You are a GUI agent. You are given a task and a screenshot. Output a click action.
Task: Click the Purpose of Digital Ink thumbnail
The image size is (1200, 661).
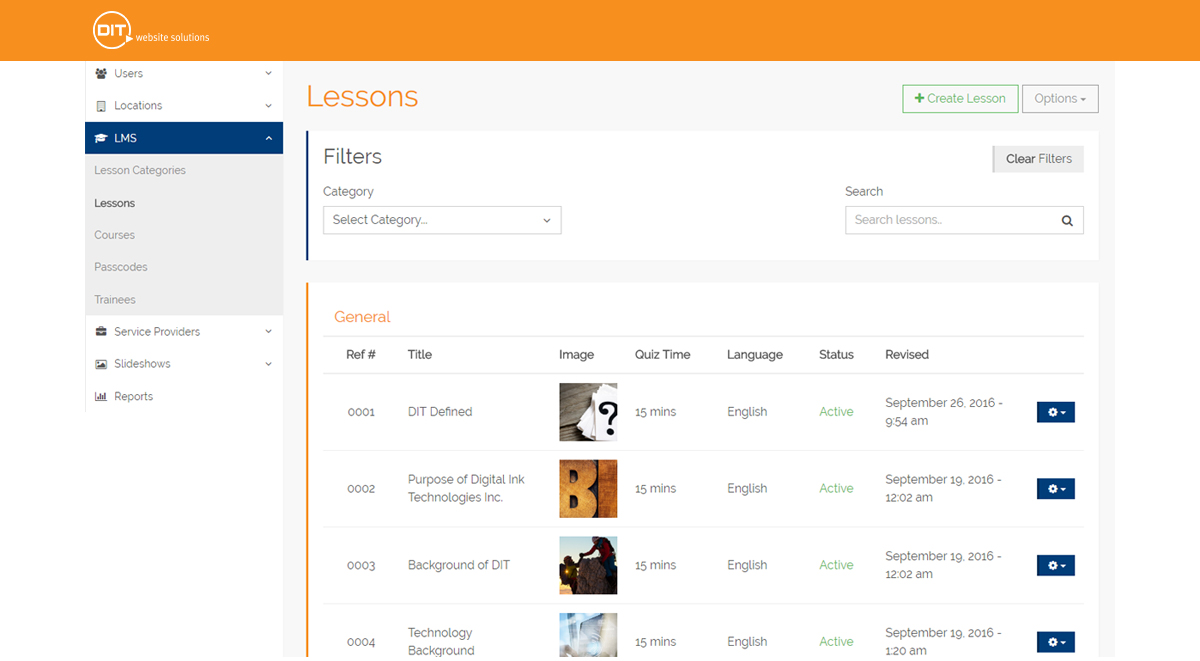[588, 489]
